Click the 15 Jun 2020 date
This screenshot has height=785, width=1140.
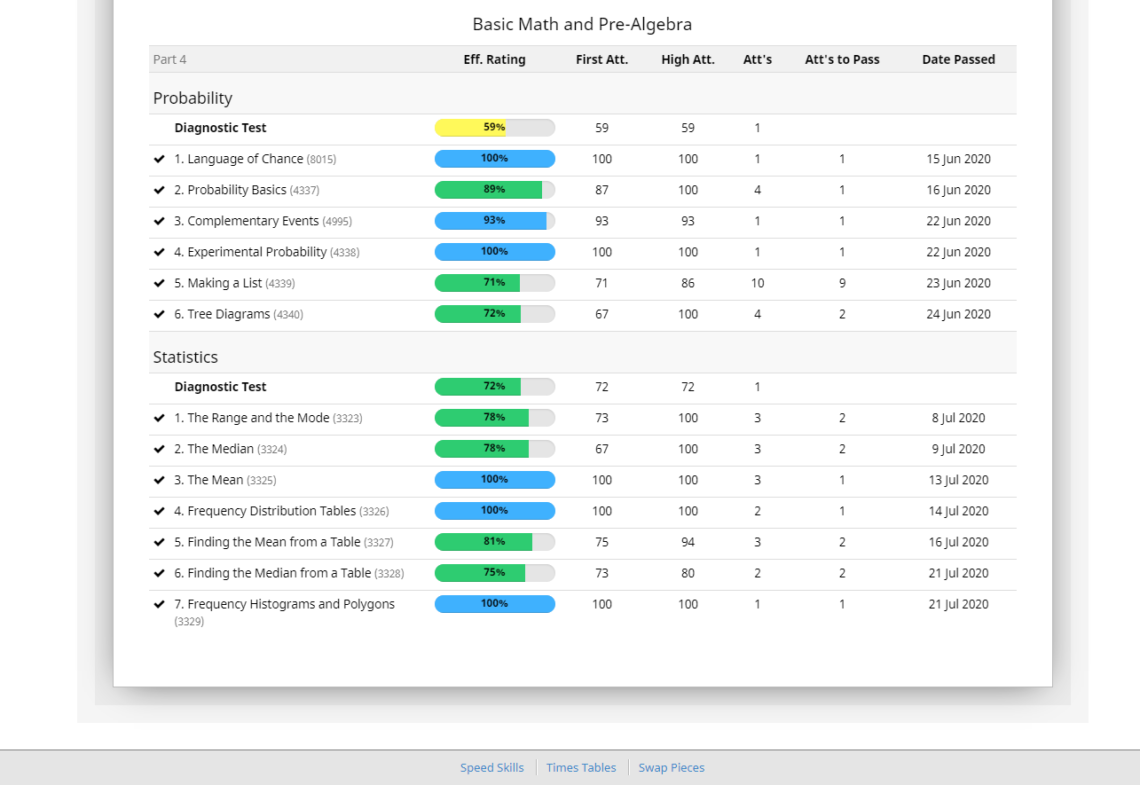coord(958,159)
